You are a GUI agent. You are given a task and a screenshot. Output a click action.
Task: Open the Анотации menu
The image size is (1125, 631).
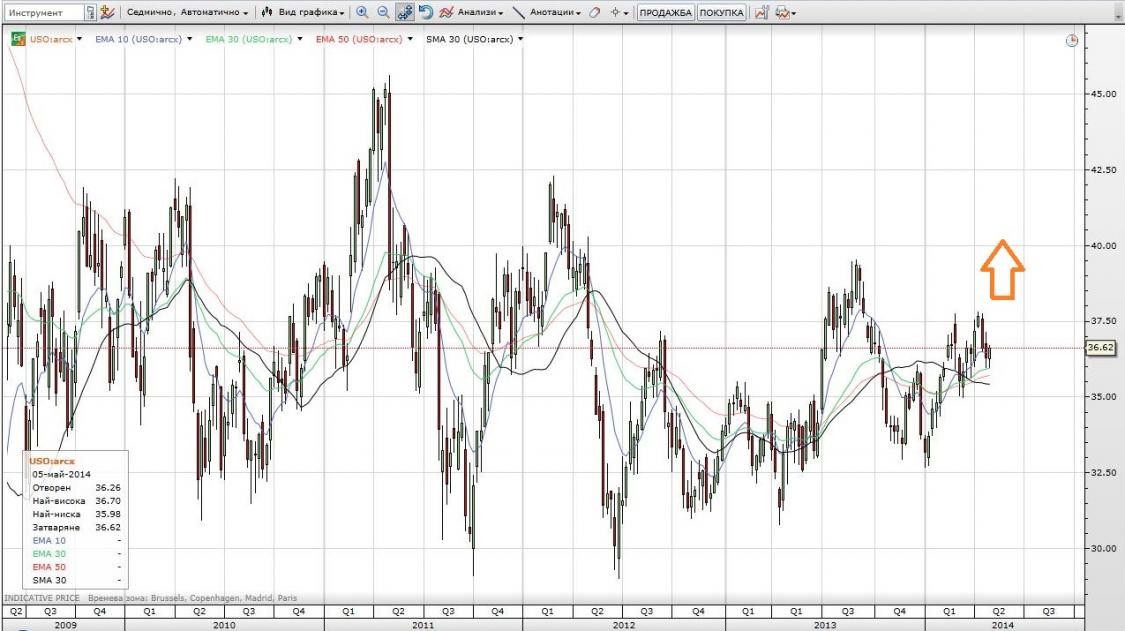click(x=555, y=12)
